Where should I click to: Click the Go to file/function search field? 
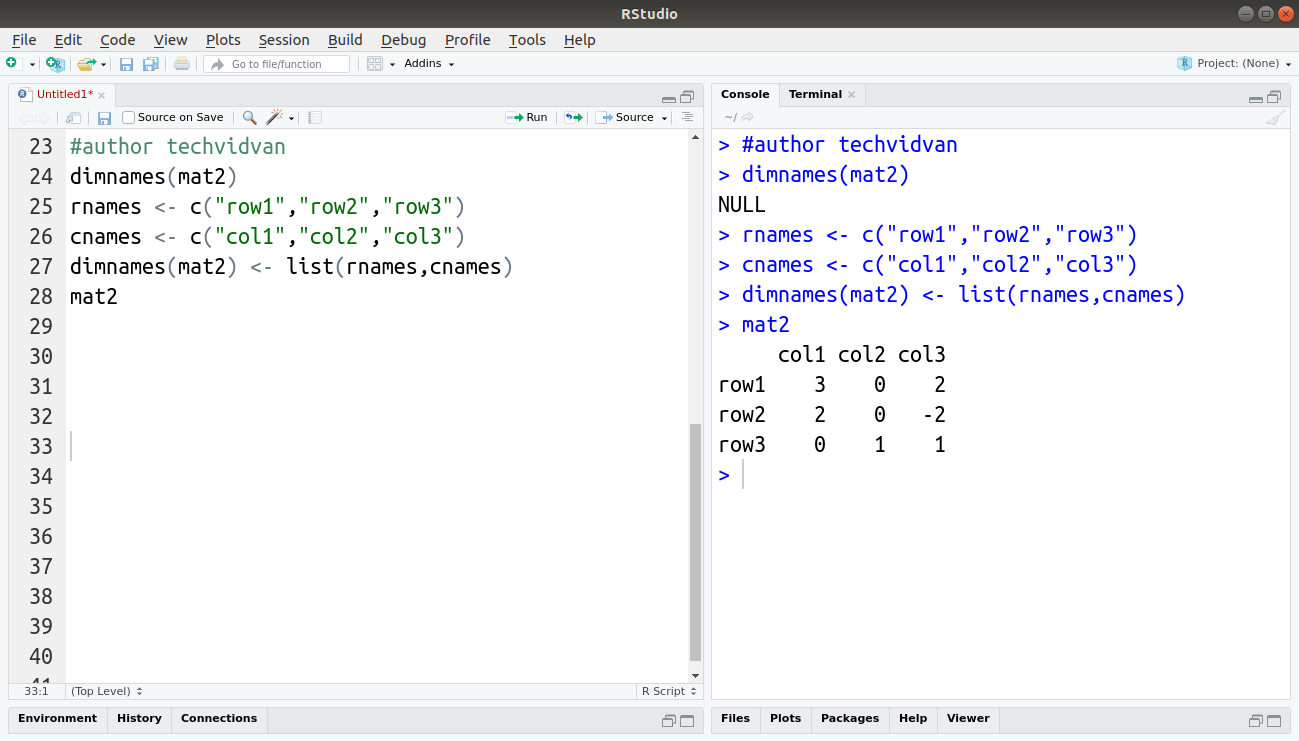click(277, 63)
